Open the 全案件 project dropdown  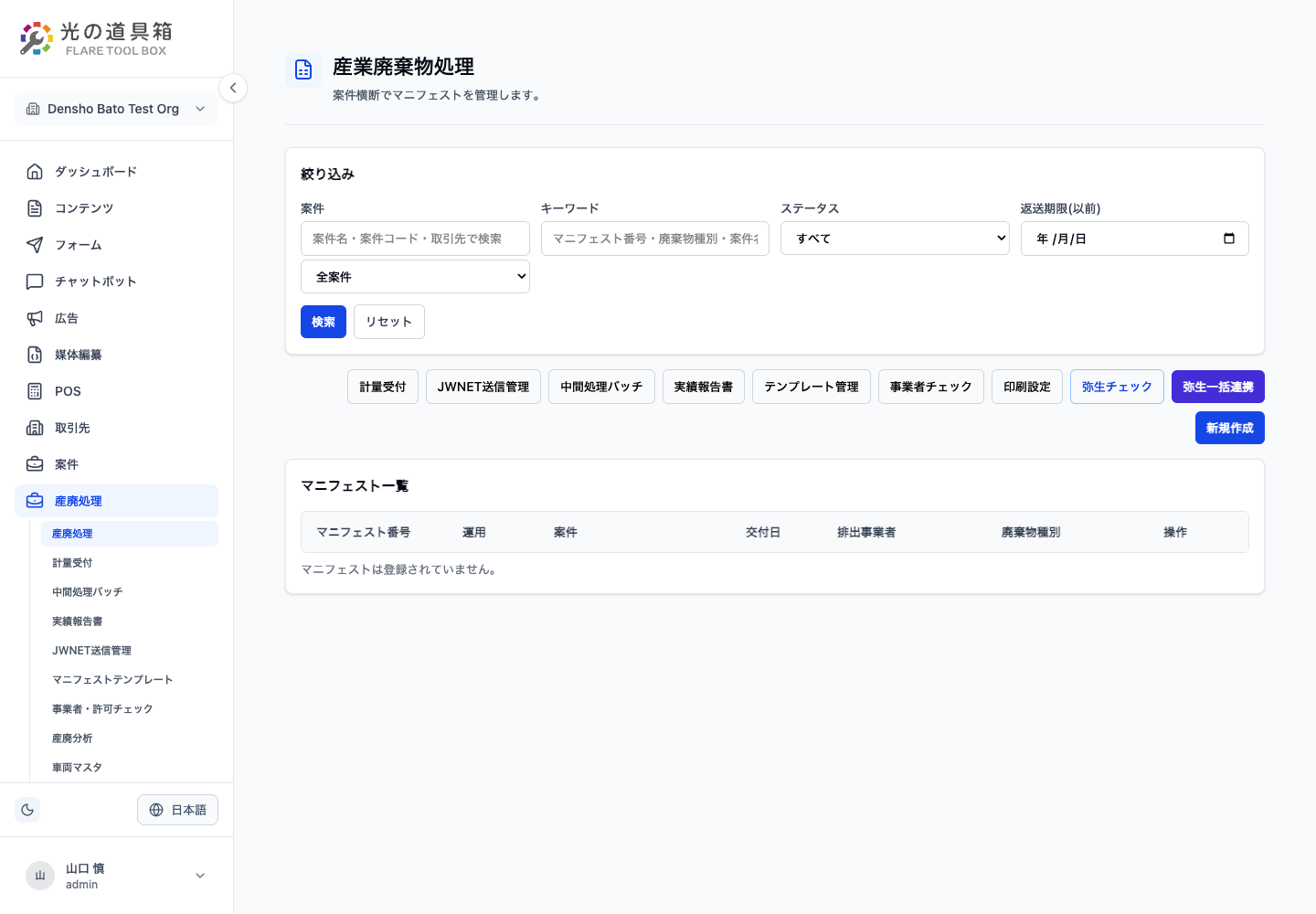coord(415,276)
